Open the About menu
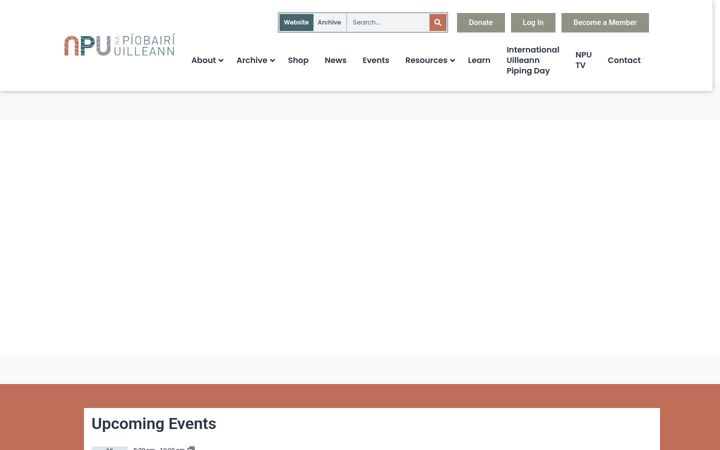 coord(203,60)
